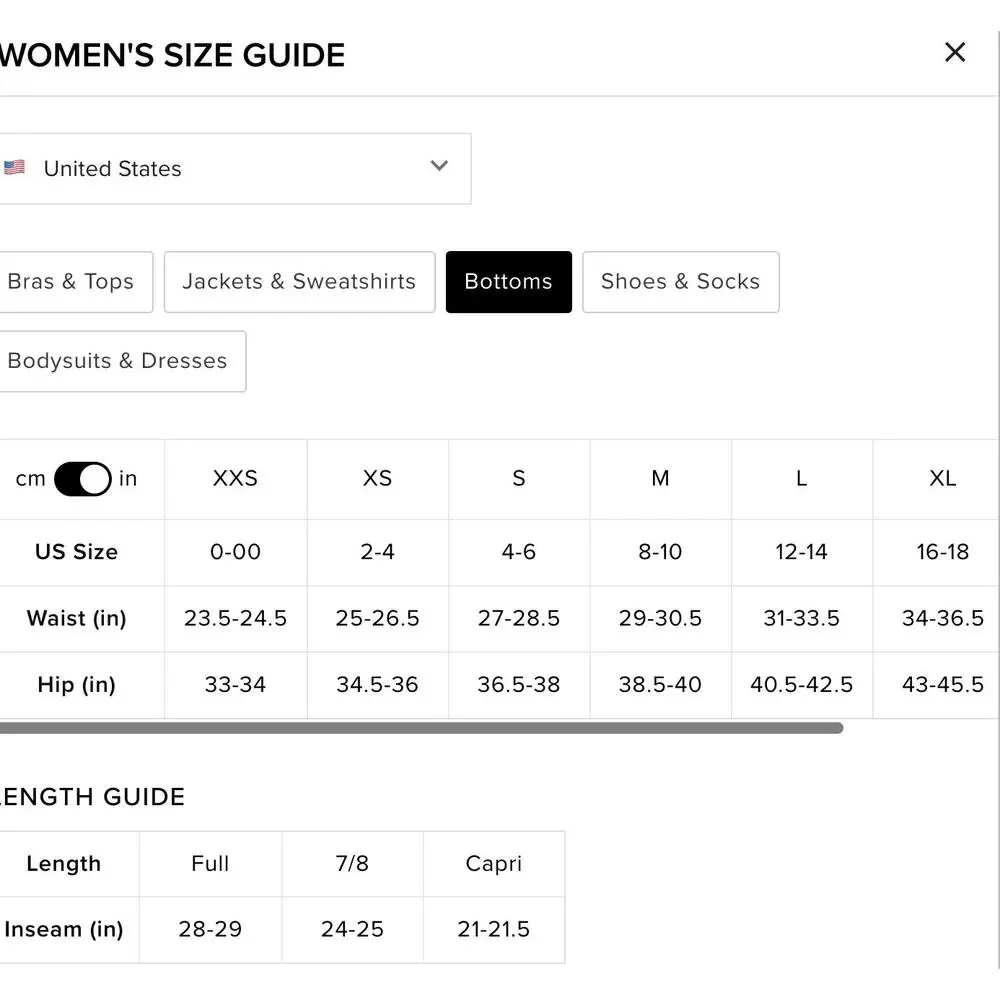Open the United States country dropdown
Viewport: 1000px width, 1000px height.
(x=234, y=169)
